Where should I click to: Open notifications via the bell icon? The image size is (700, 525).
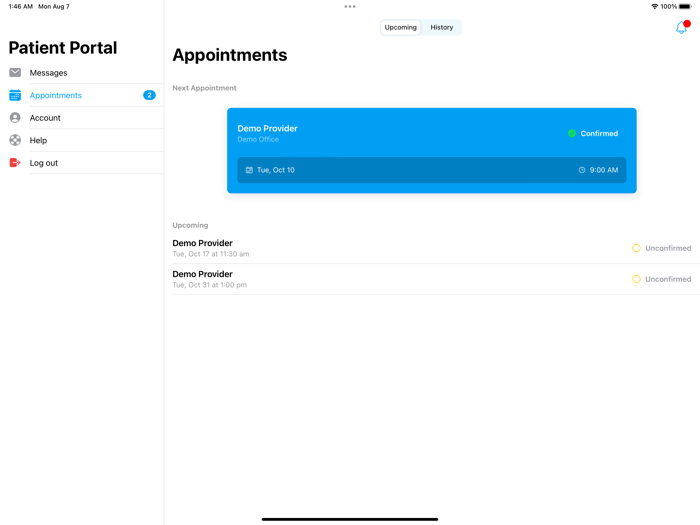682,27
